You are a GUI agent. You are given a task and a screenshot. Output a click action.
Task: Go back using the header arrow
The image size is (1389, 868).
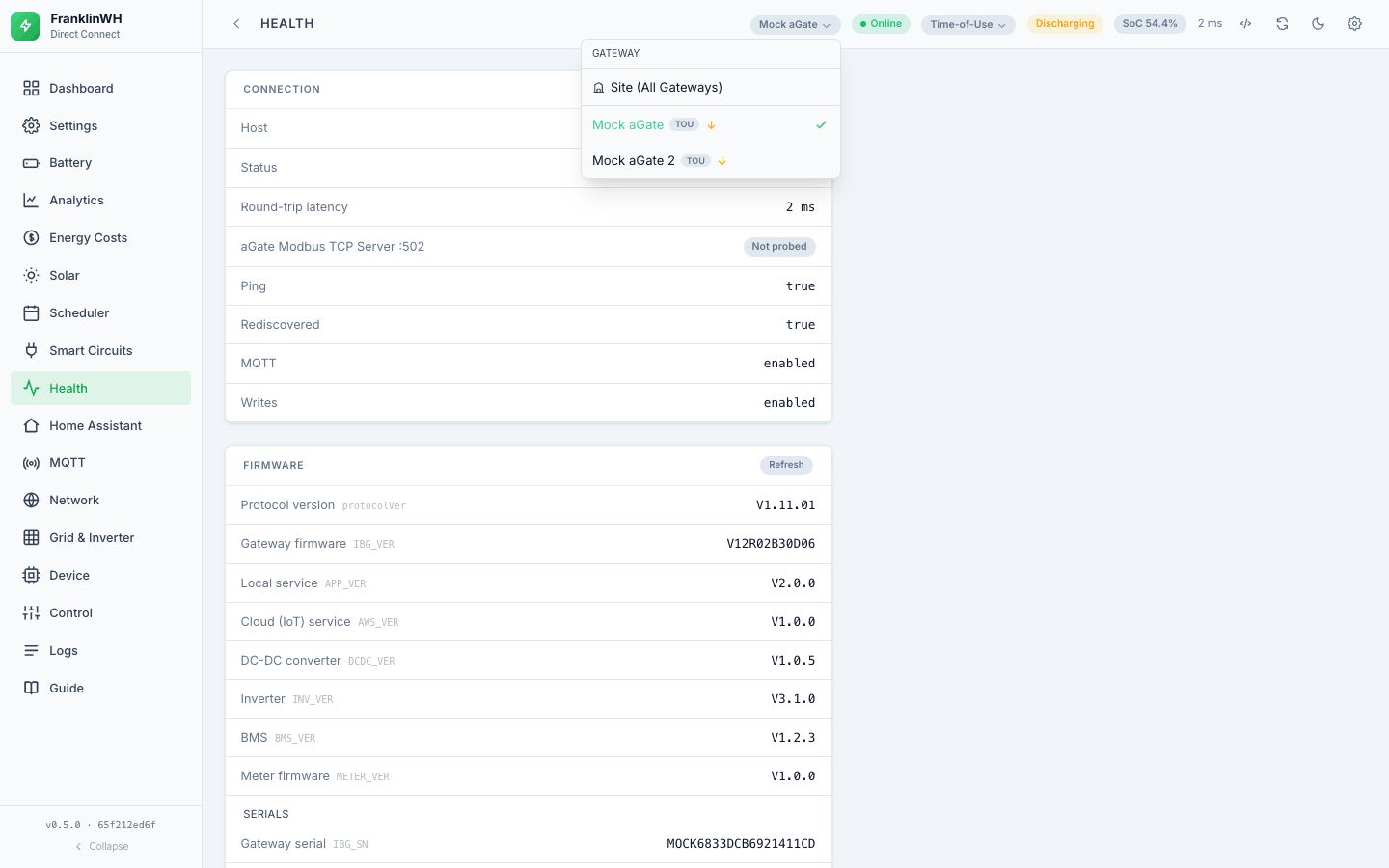(236, 24)
